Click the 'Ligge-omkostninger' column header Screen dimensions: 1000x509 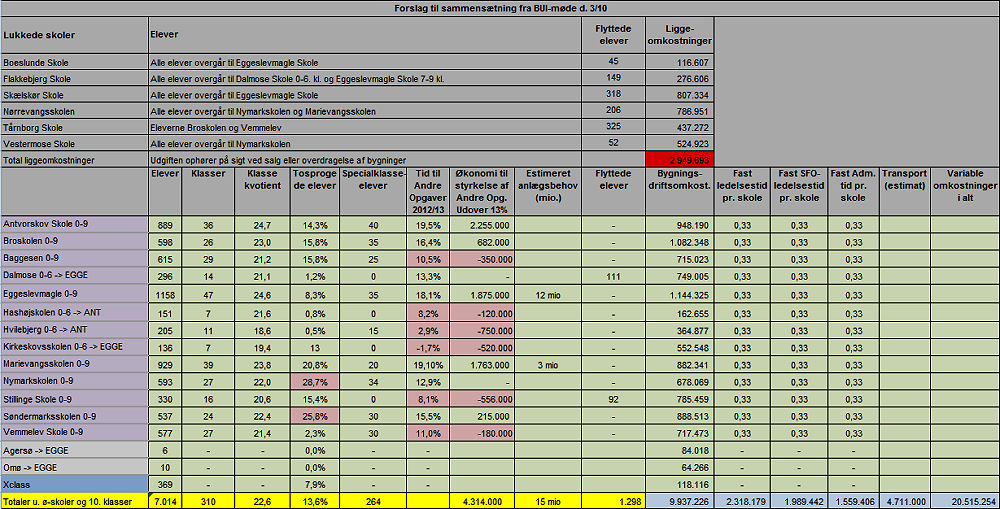tap(678, 35)
